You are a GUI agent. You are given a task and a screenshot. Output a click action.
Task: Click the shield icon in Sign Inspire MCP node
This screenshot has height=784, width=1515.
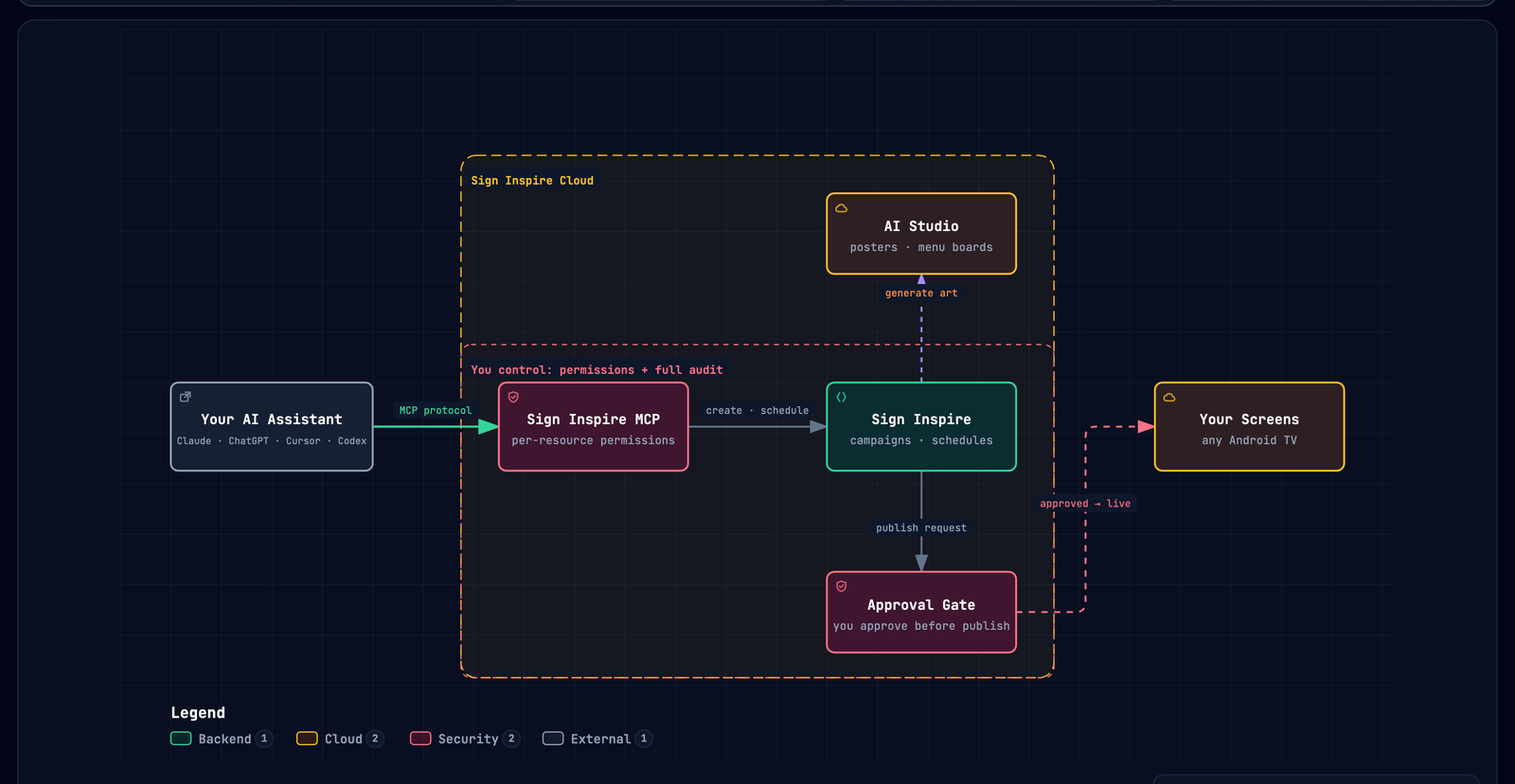(x=513, y=397)
